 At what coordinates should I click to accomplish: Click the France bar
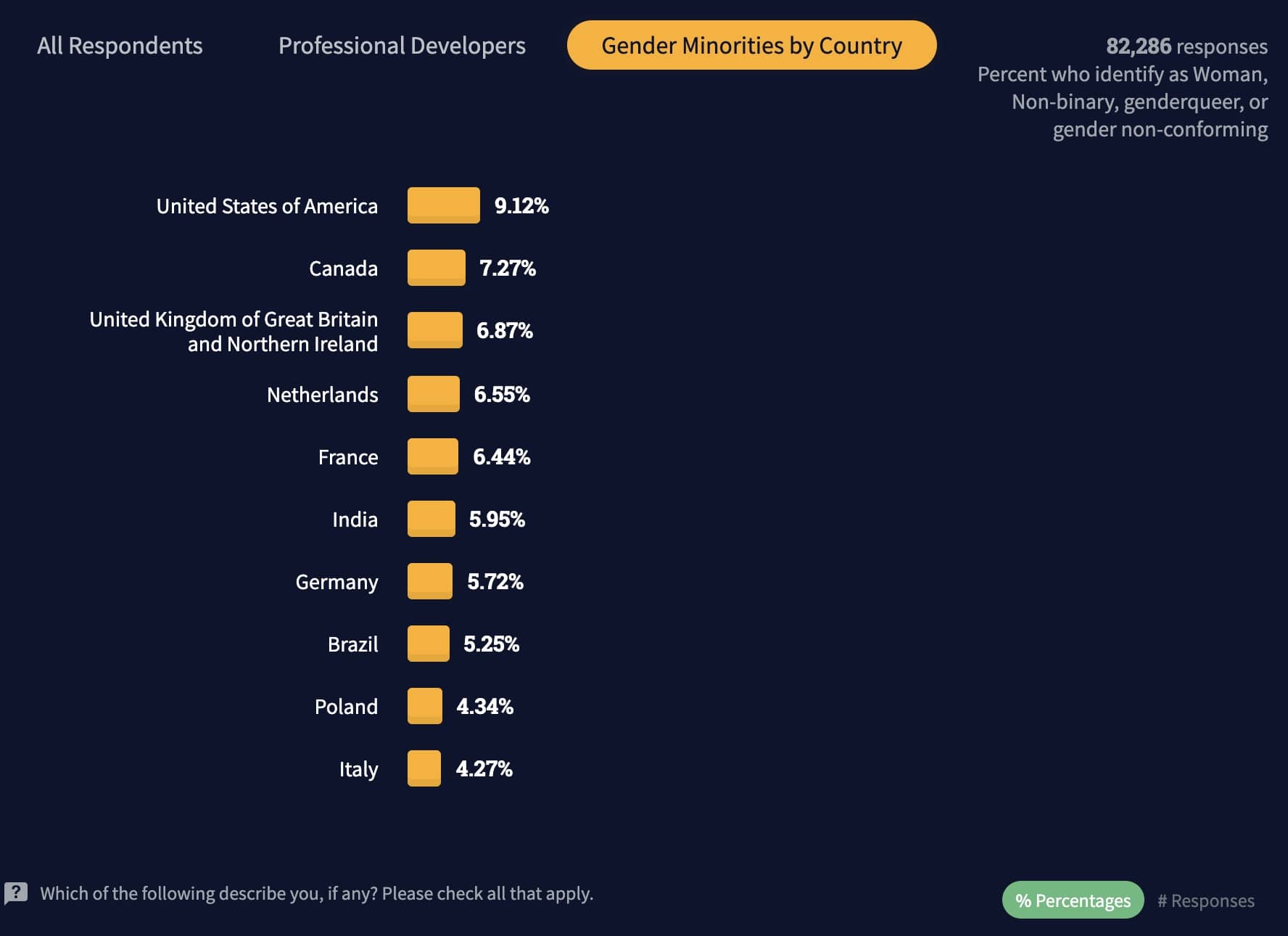pos(432,456)
